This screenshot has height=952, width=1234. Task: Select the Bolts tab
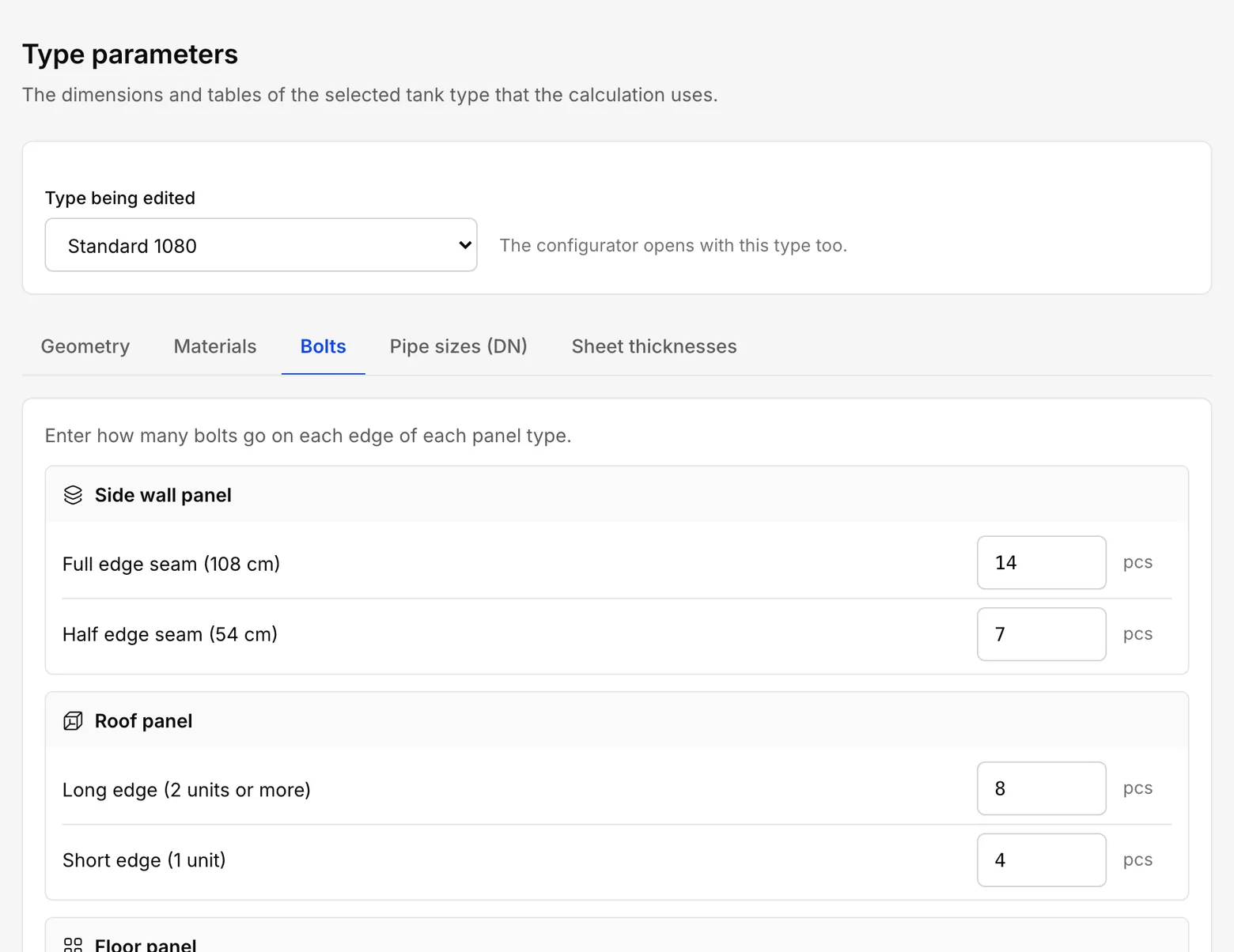[x=324, y=346]
